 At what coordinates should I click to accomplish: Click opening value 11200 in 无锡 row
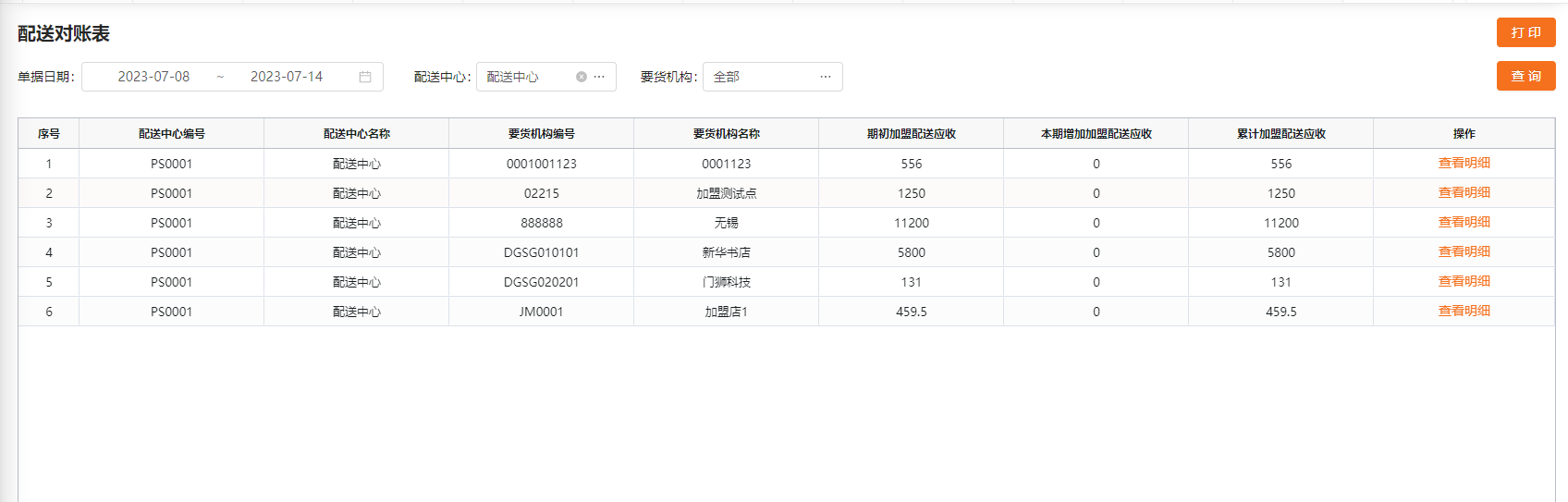pos(912,223)
